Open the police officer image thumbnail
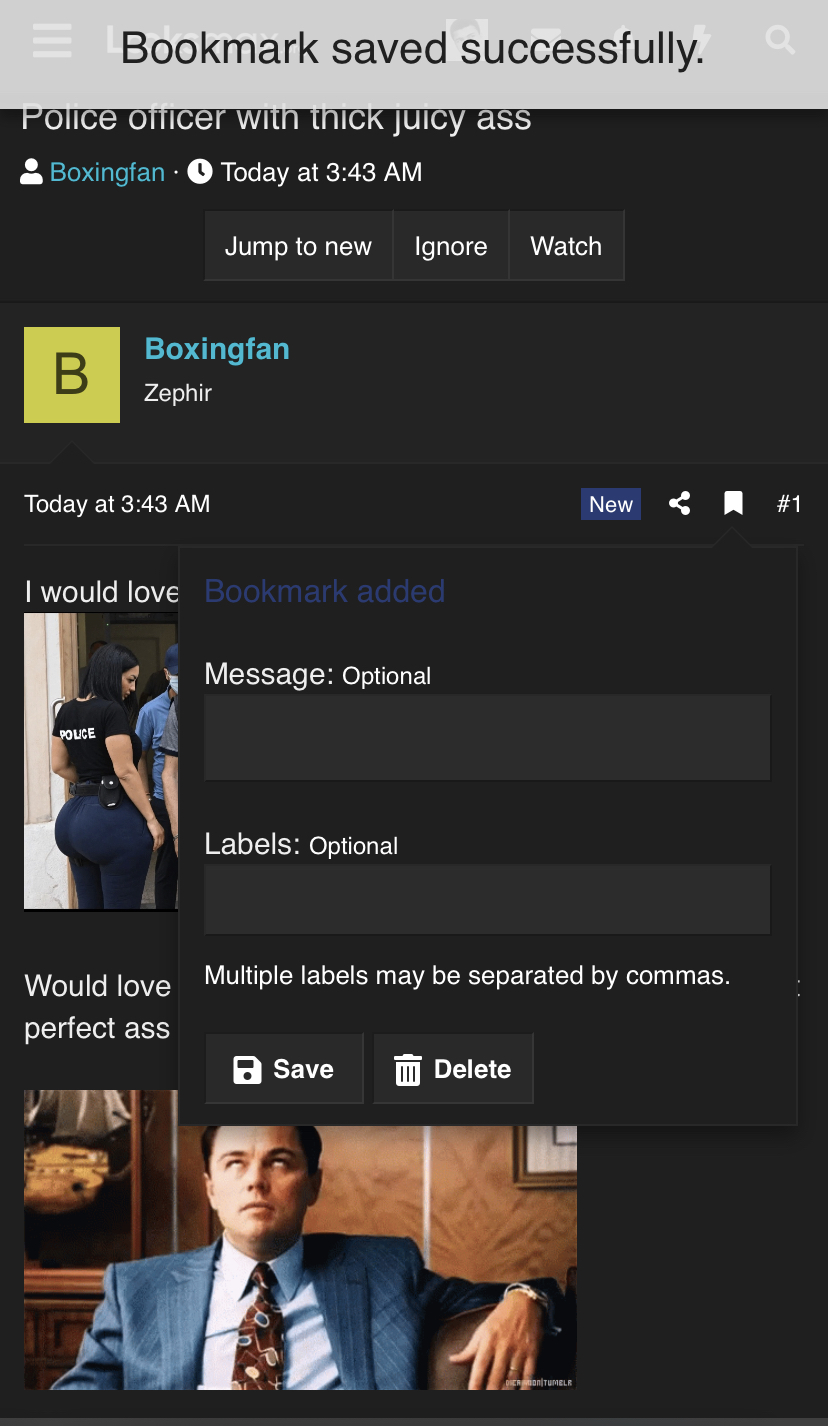The image size is (828, 1426). click(101, 761)
